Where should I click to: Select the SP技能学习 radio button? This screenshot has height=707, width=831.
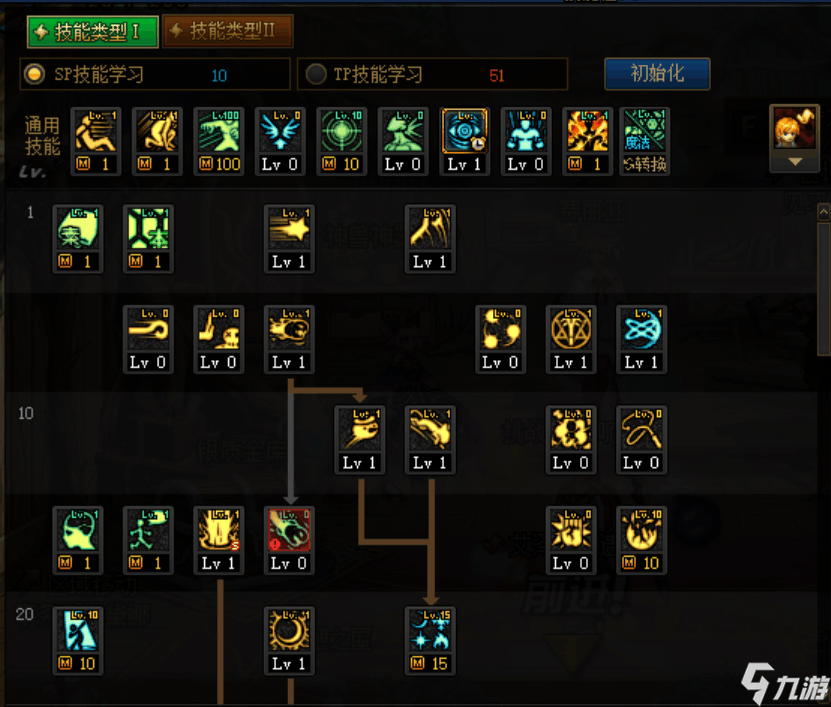tap(34, 74)
